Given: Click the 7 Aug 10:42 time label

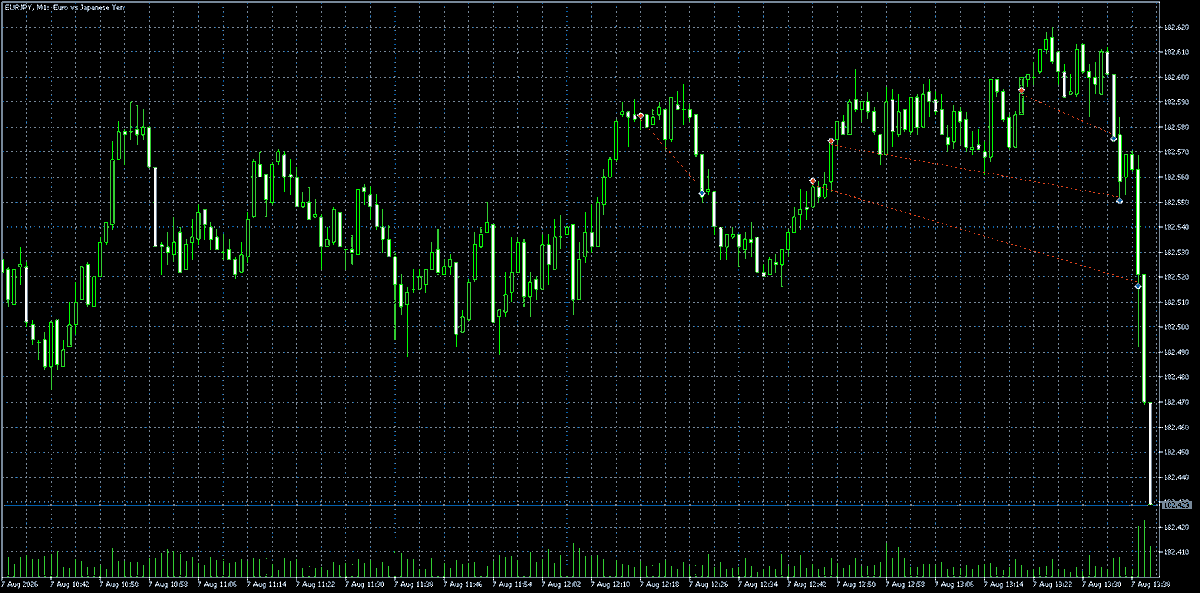Looking at the screenshot, I should pos(68,584).
